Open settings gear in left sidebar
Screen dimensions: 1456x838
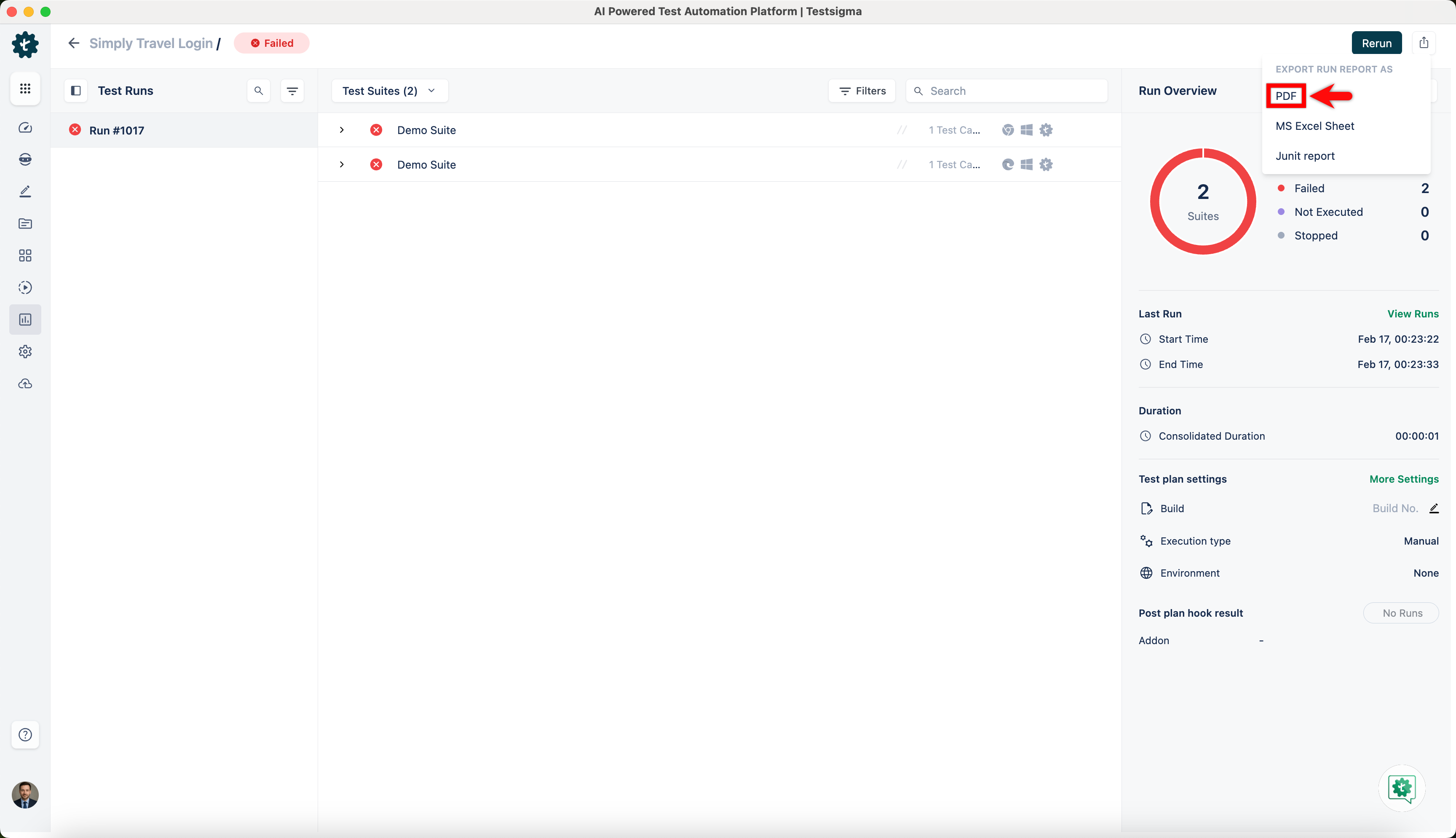(x=25, y=352)
